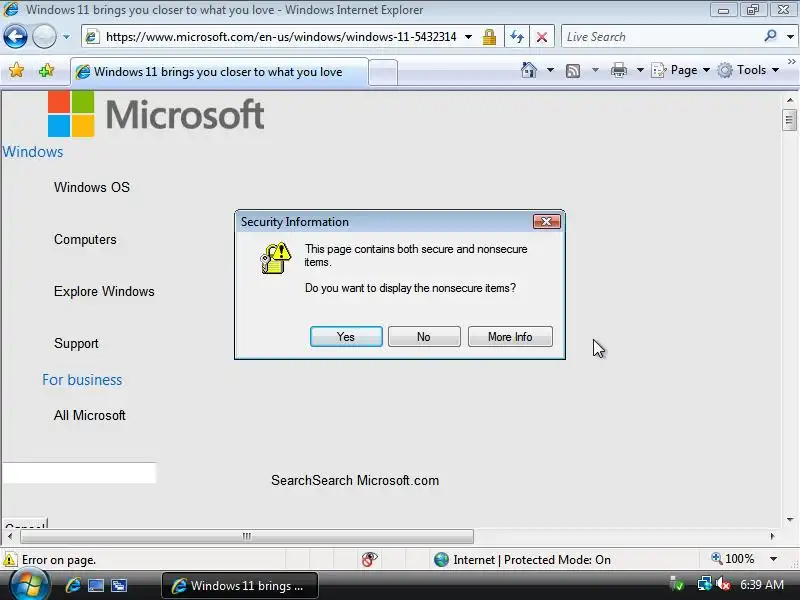The width and height of the screenshot is (800, 600).
Task: Click the security lock icon
Action: [x=489, y=37]
